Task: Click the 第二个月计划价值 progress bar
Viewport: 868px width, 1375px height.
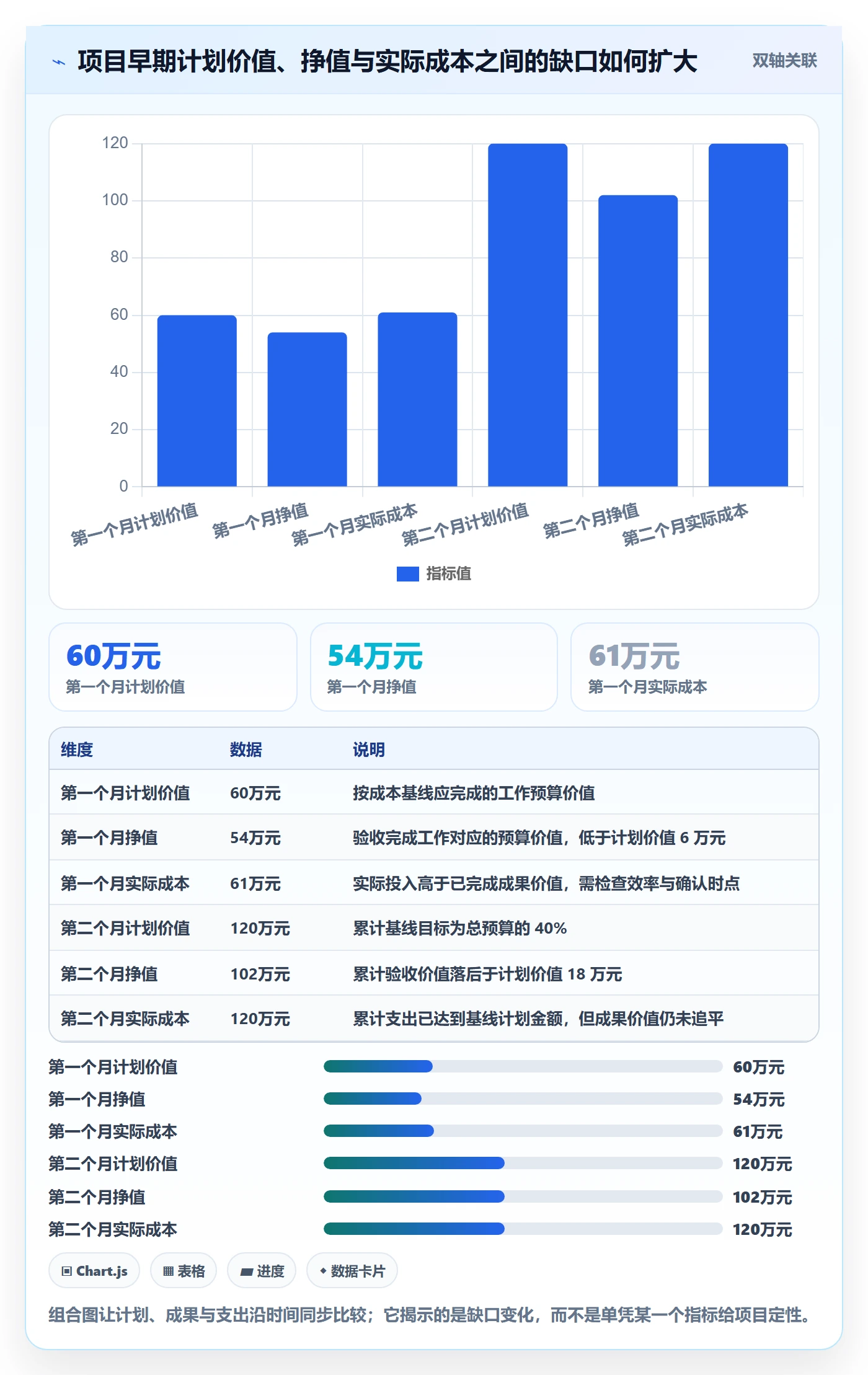Action: click(523, 1163)
